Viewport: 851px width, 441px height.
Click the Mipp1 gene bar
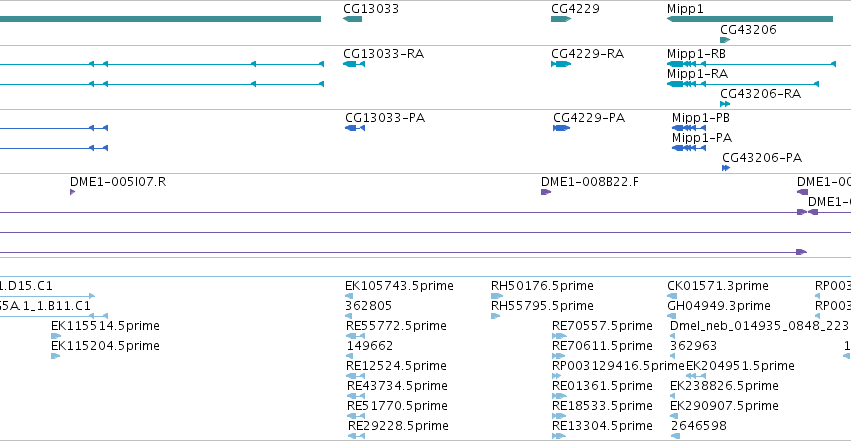pyautogui.click(x=750, y=19)
